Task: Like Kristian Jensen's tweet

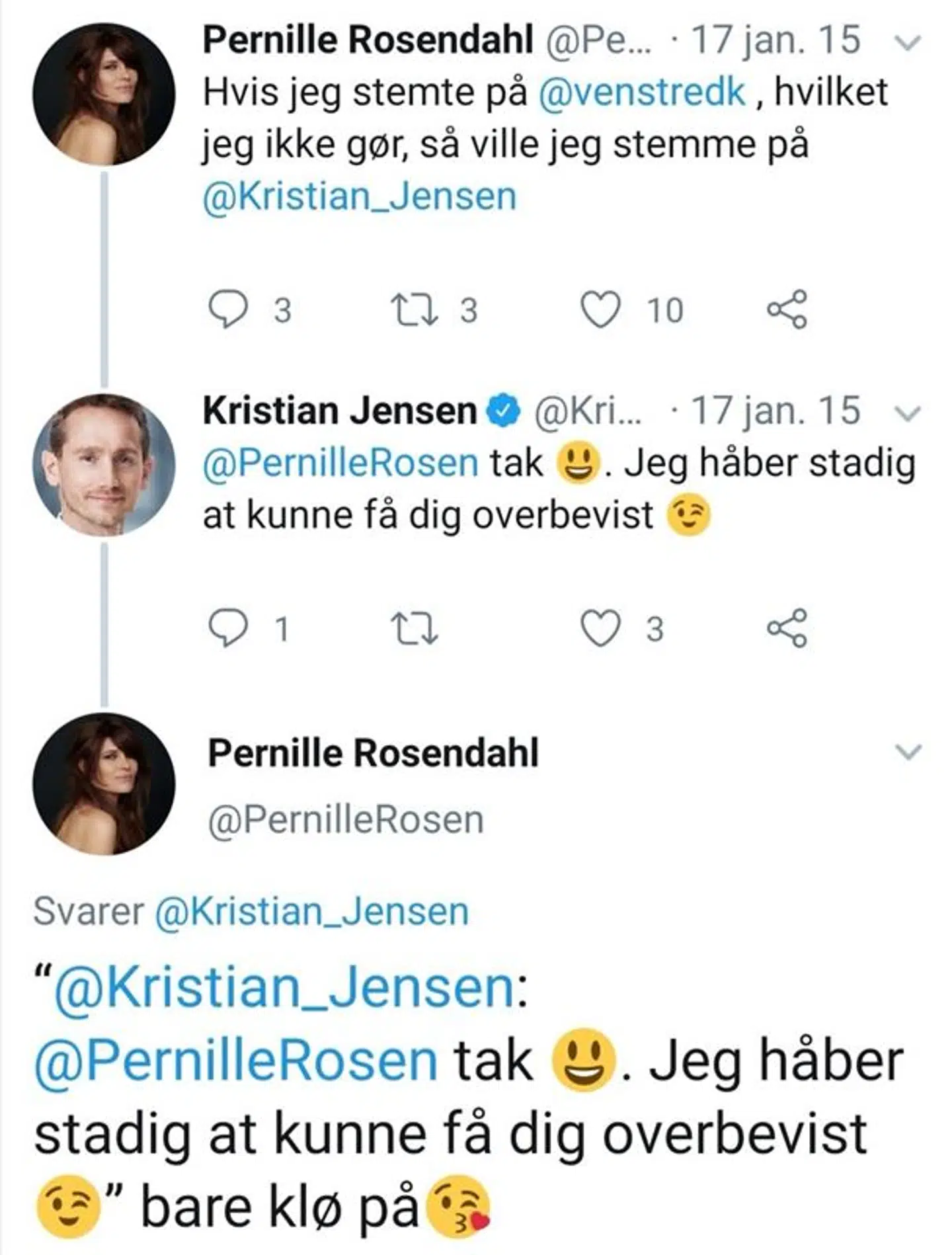Action: coord(600,627)
